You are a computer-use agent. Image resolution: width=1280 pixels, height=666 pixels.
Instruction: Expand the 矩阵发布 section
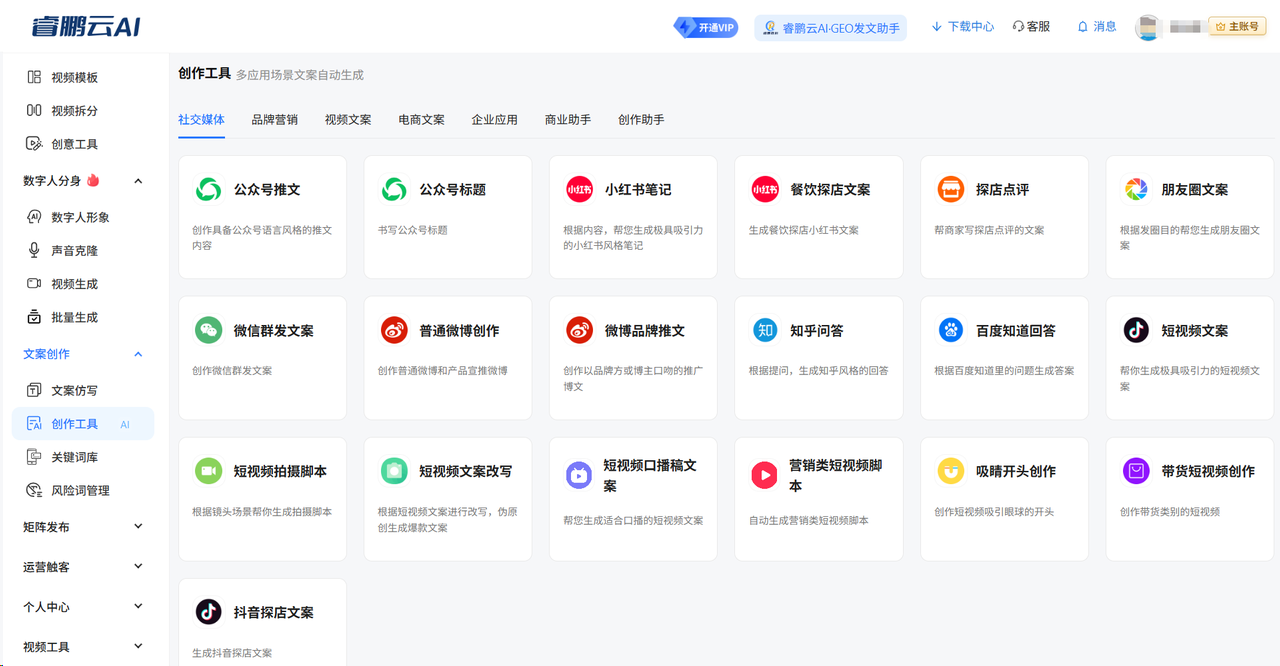[x=138, y=527]
